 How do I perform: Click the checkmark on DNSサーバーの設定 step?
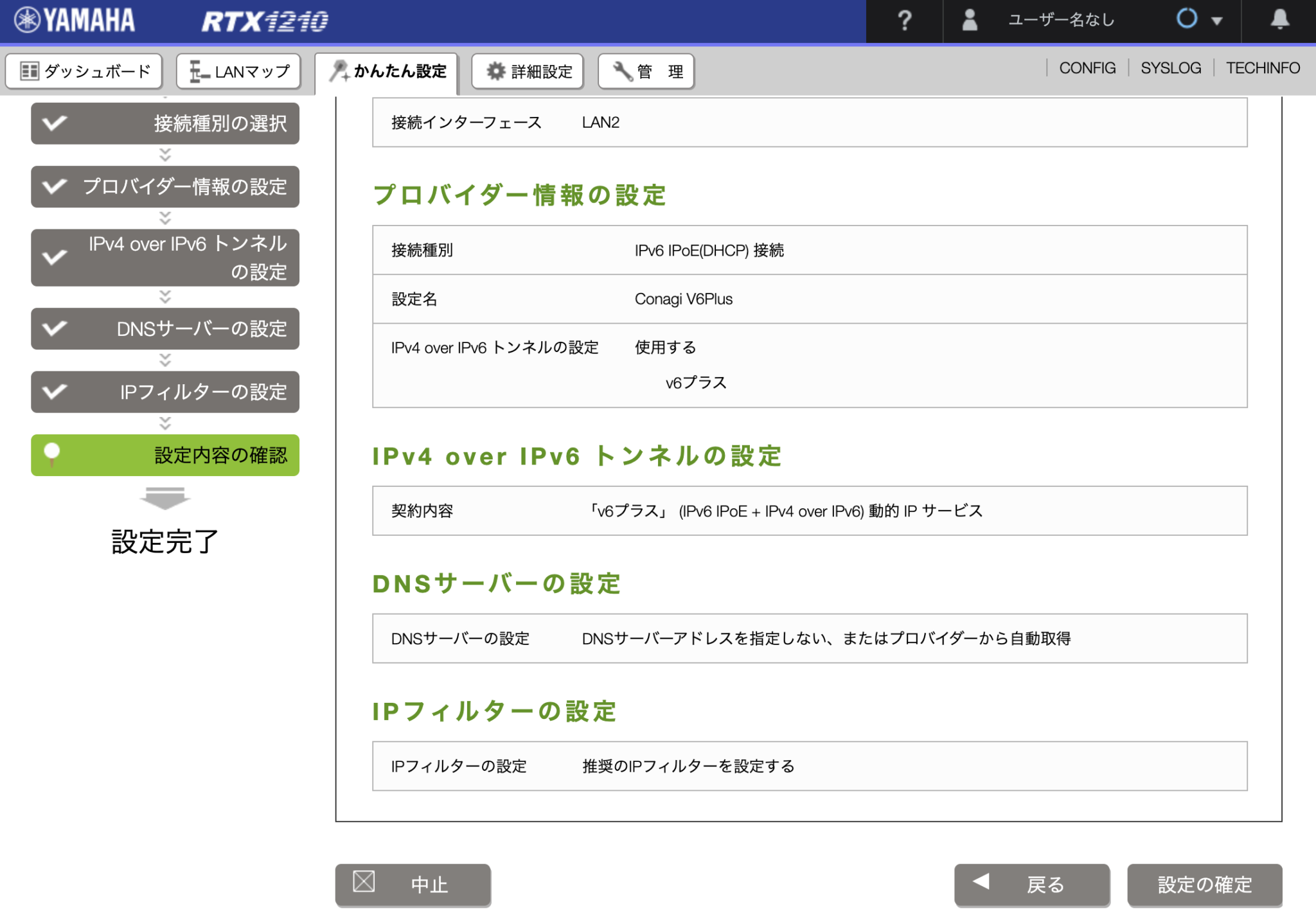(x=53, y=328)
